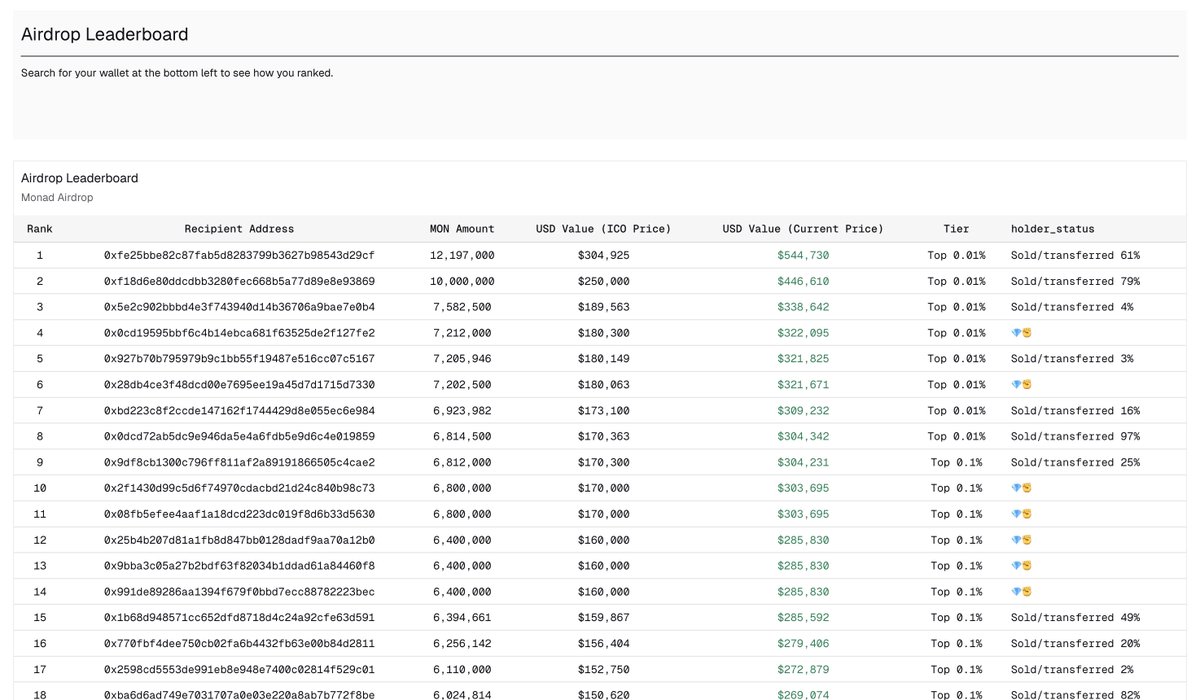Select address 0x0cd19595bbf6c4b14ebca681f63525de2f127fe2
This screenshot has height=700, width=1200.
[239, 333]
